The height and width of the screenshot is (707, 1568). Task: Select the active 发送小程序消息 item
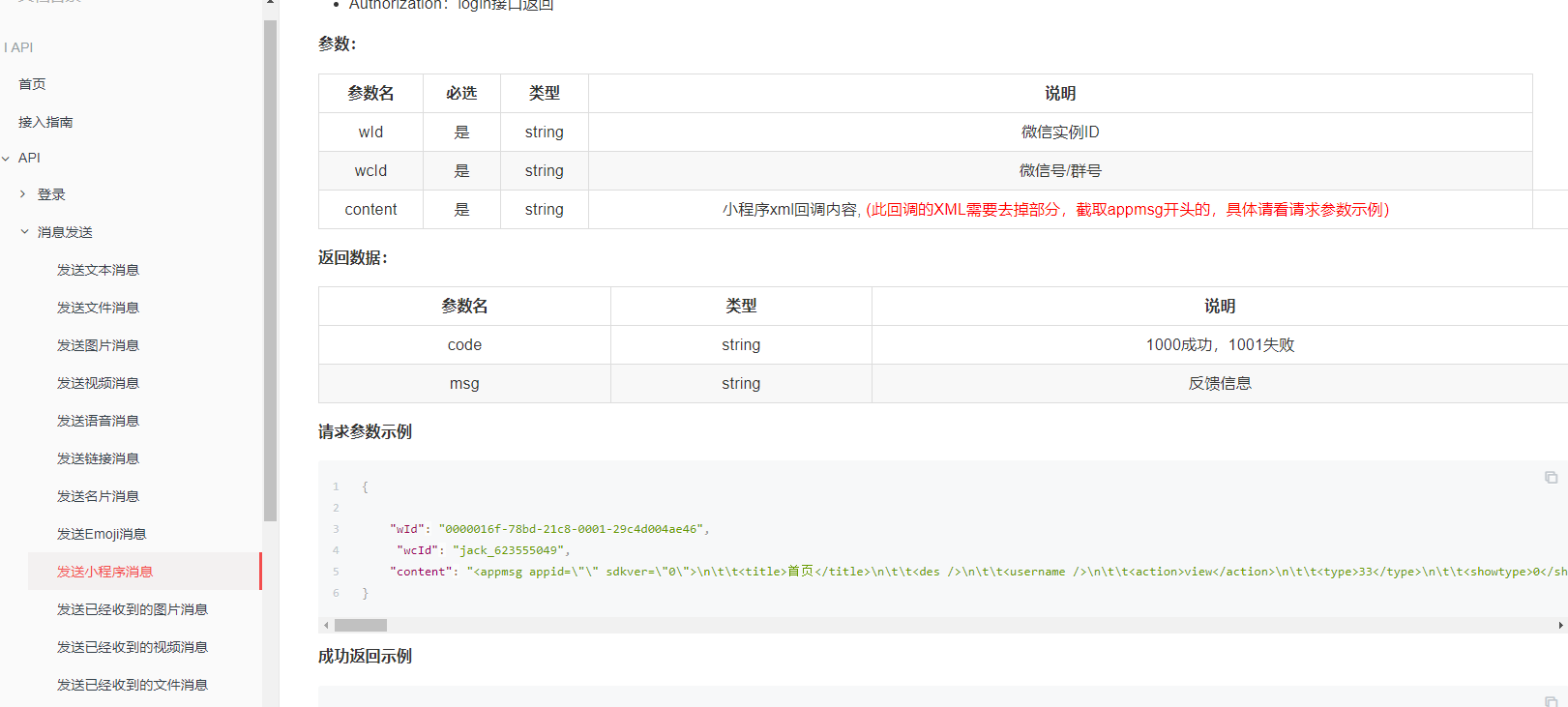pyautogui.click(x=144, y=572)
